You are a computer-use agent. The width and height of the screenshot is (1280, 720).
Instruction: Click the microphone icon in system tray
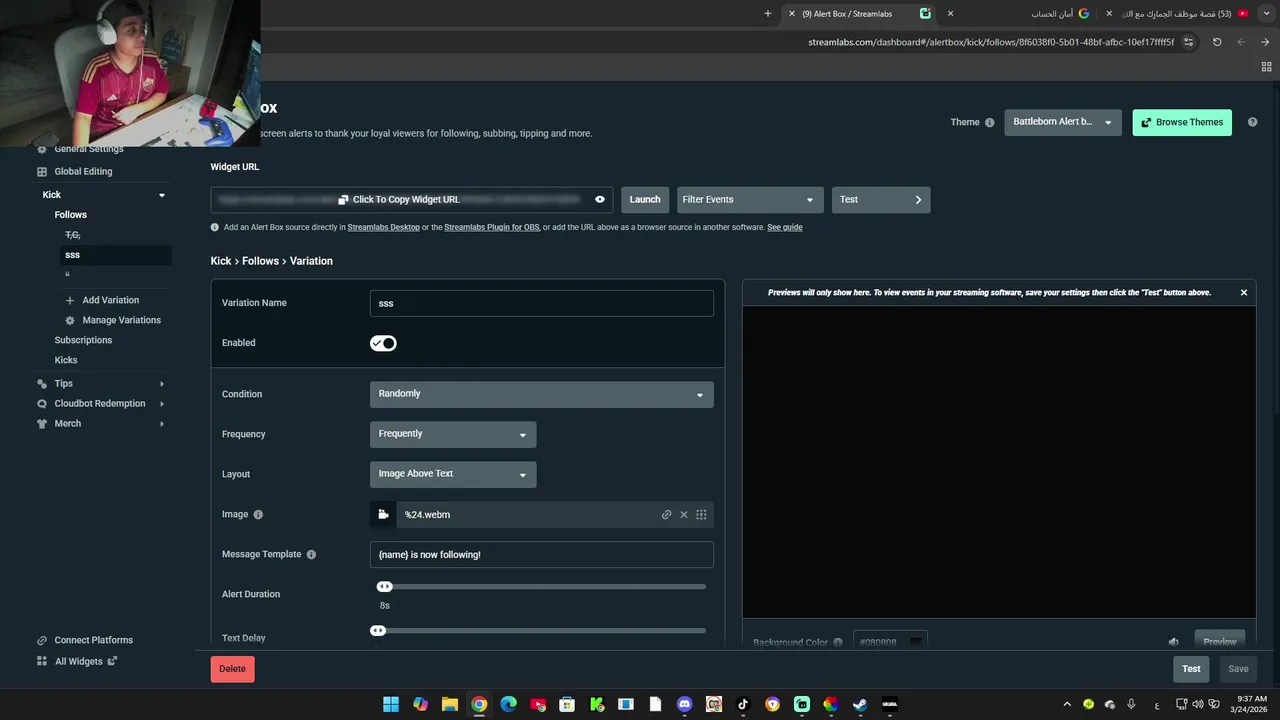(x=1131, y=704)
